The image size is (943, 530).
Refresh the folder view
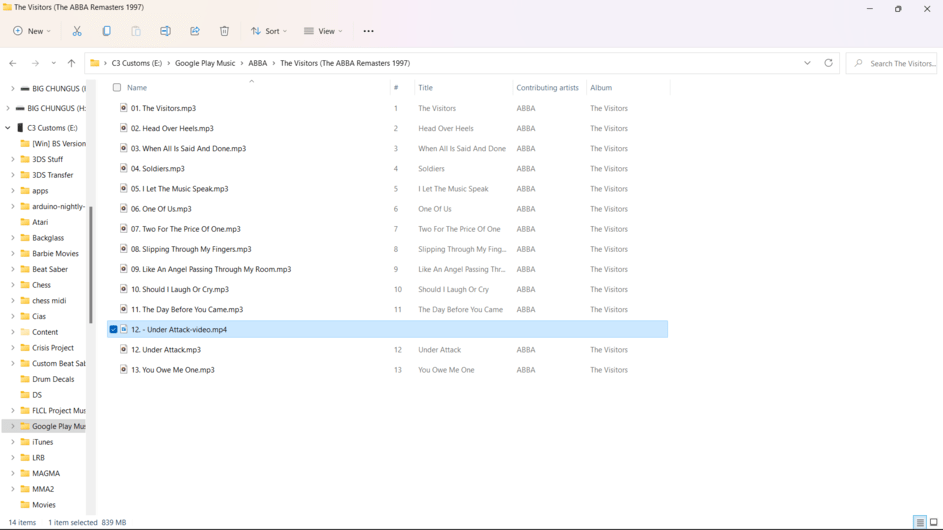[x=828, y=63]
